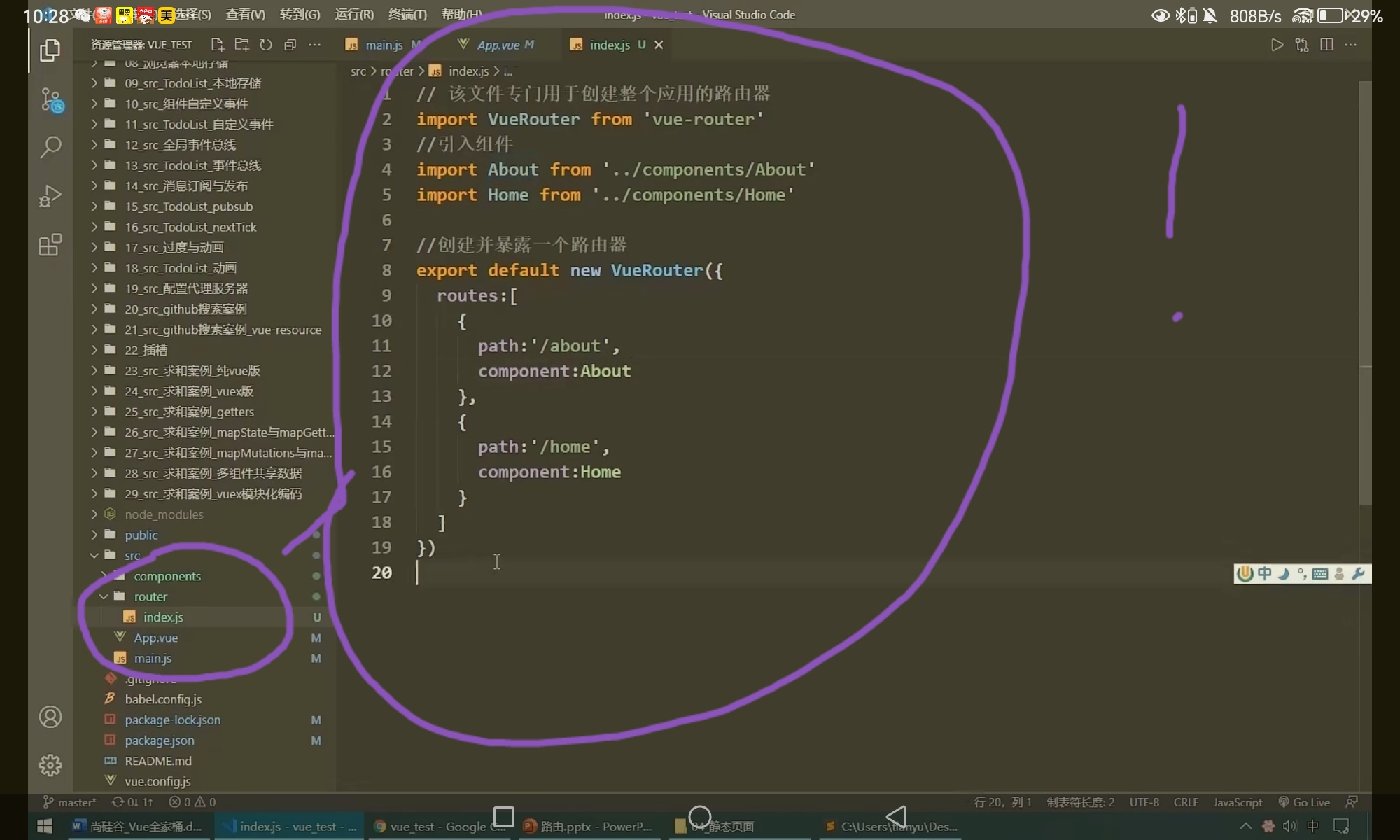
Task: Collapse all folders in explorer
Action: 290,45
